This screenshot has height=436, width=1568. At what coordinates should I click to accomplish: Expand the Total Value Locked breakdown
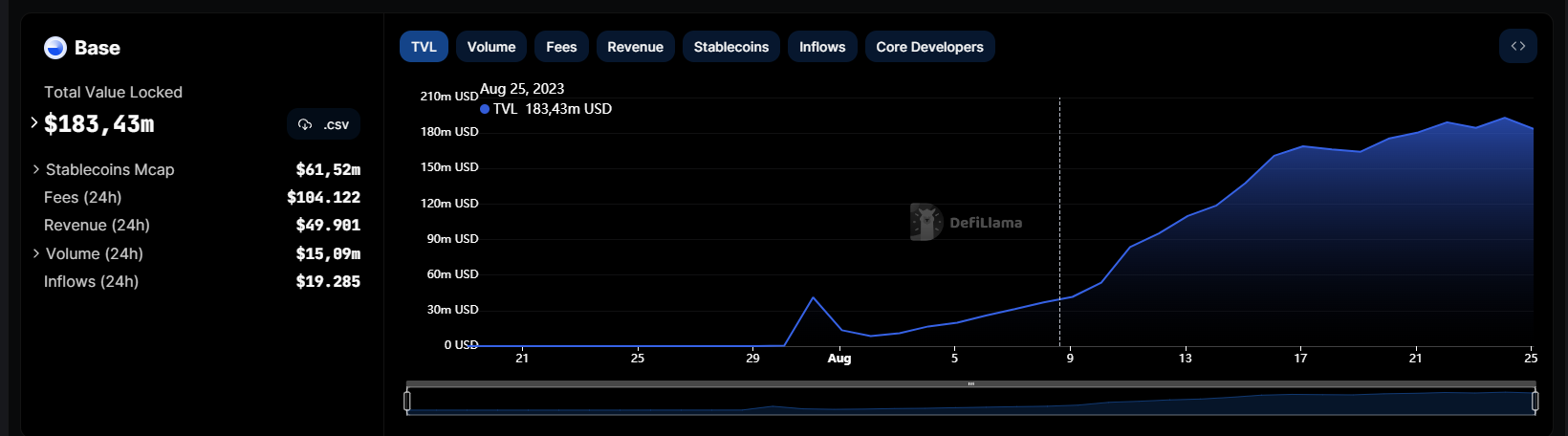click(x=34, y=123)
